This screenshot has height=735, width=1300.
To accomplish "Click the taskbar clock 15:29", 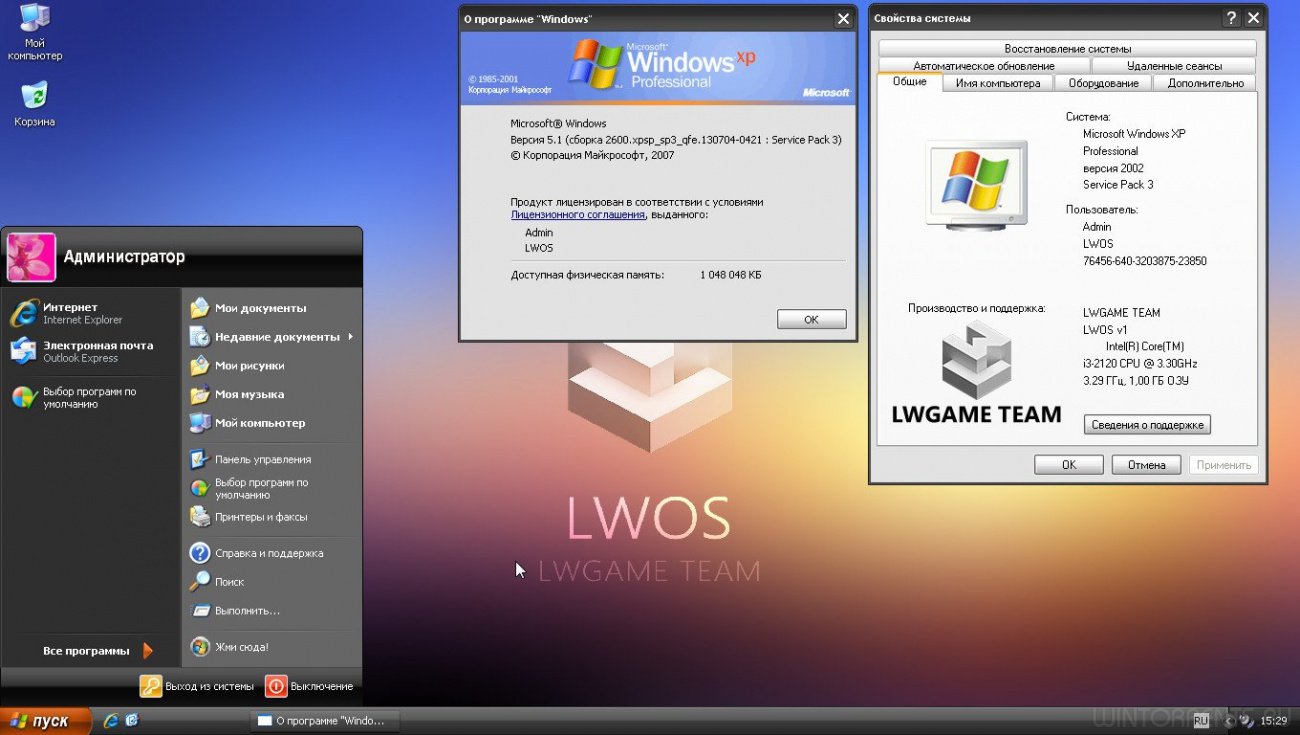I will click(x=1273, y=721).
